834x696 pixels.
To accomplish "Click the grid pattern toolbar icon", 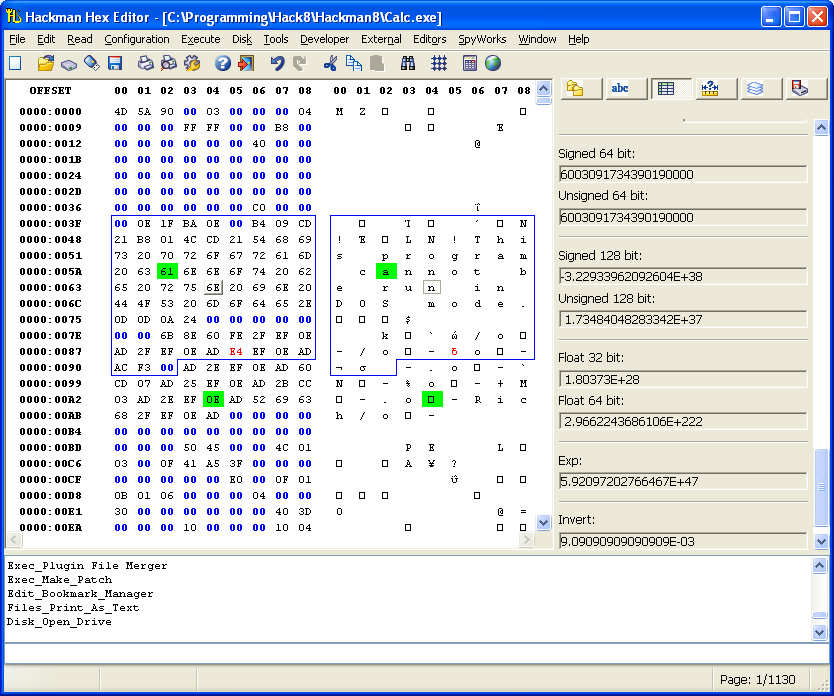I will [x=439, y=63].
